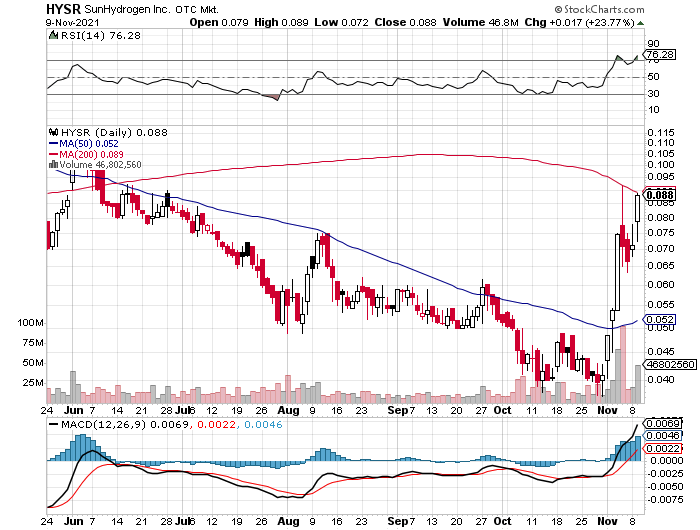Click the volume bars icon beside Volume 46,802,560
The image size is (700, 530).
53,165
